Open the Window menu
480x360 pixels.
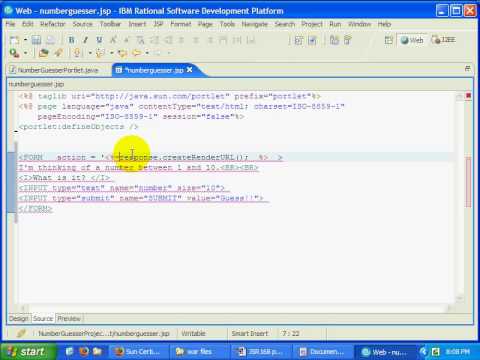(x=359, y=24)
